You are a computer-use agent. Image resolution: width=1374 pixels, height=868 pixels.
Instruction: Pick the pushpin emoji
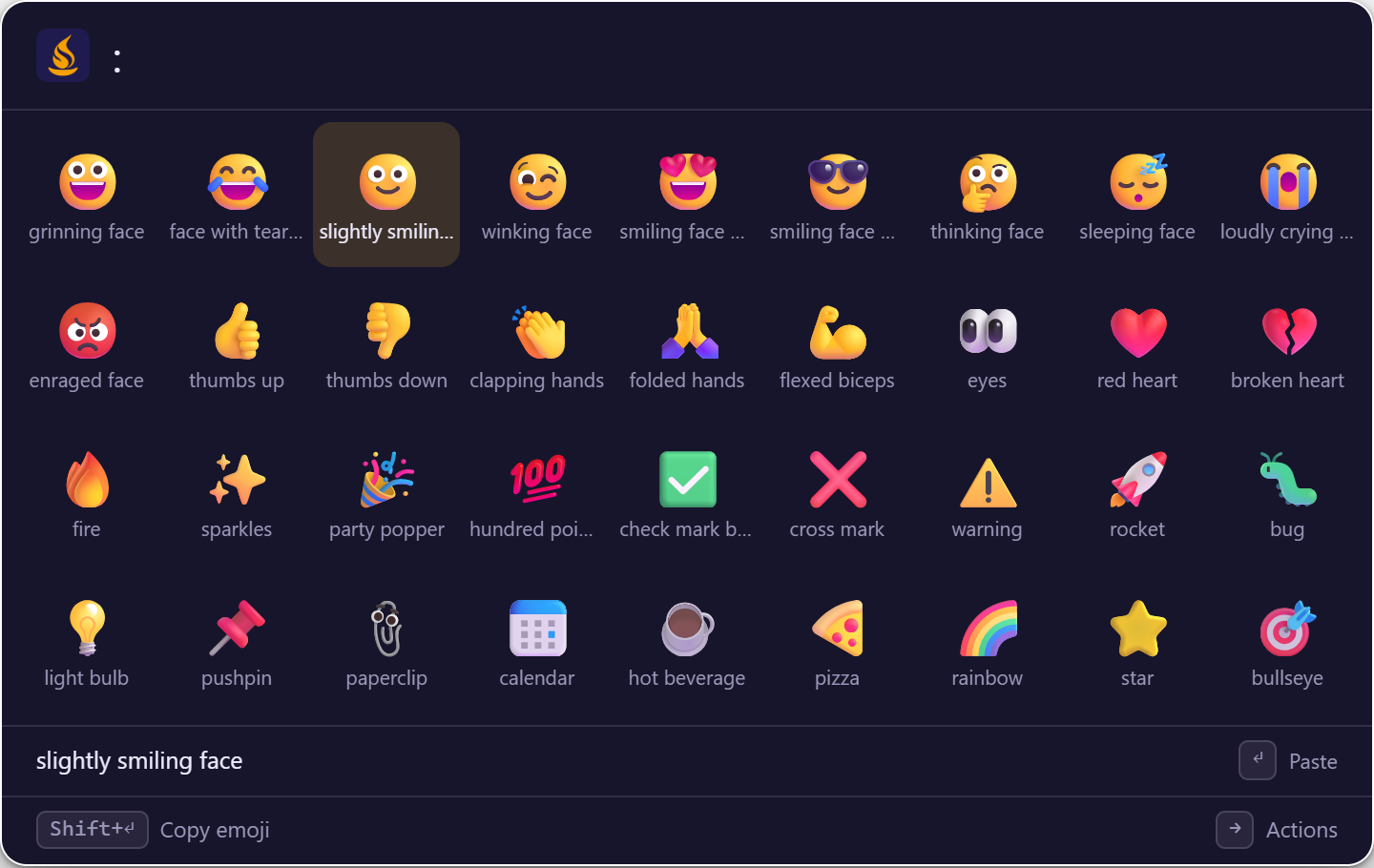pos(237,641)
